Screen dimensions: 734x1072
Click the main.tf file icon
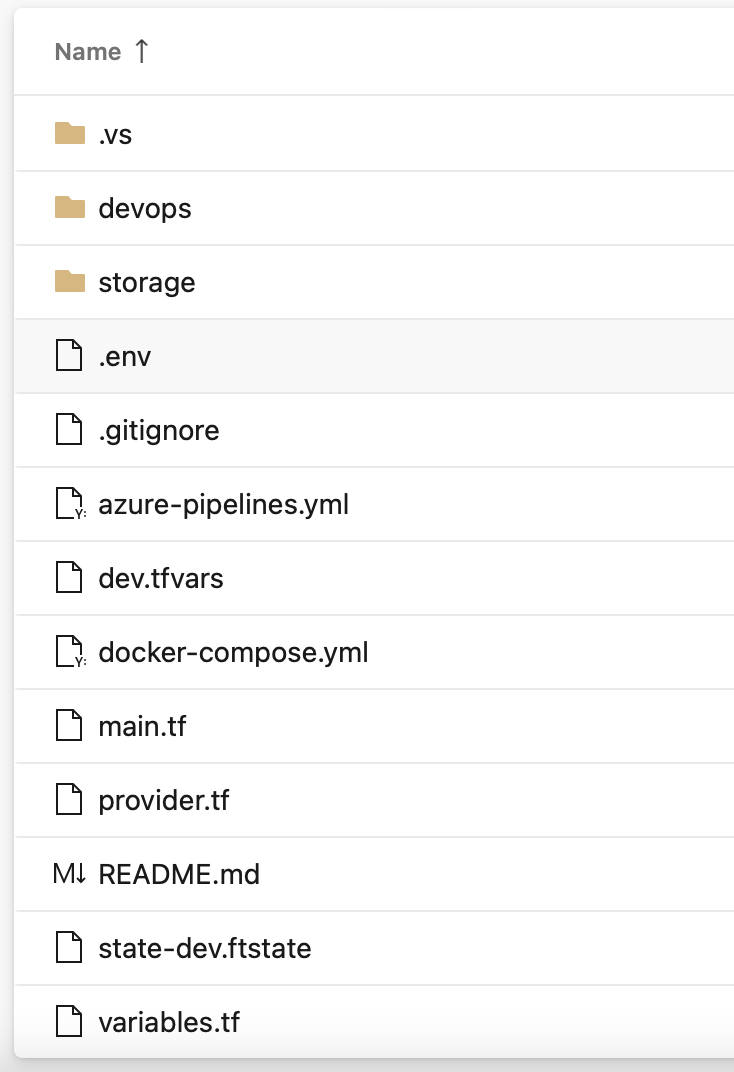[68, 726]
